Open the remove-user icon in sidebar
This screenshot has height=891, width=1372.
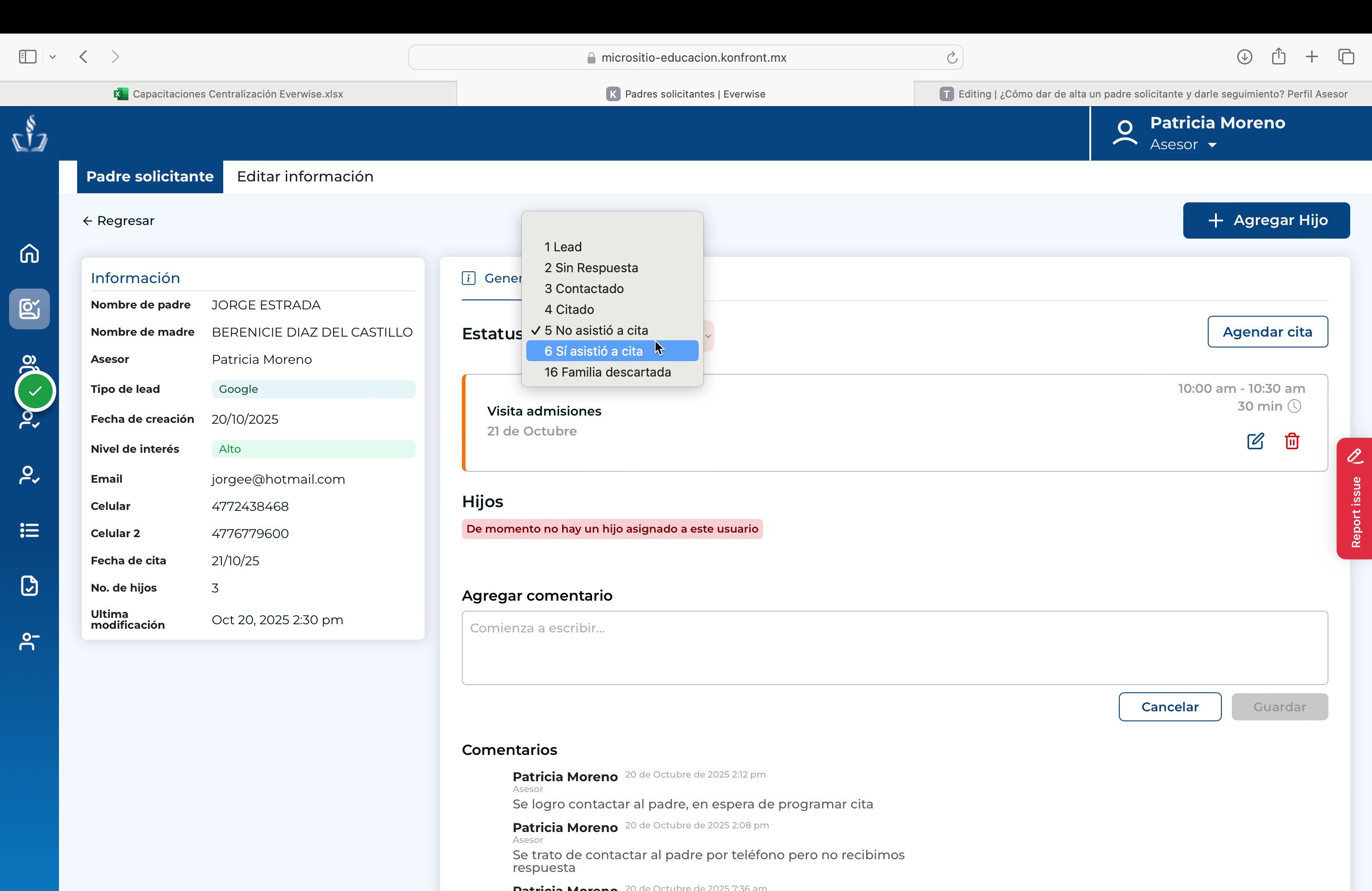click(x=29, y=641)
